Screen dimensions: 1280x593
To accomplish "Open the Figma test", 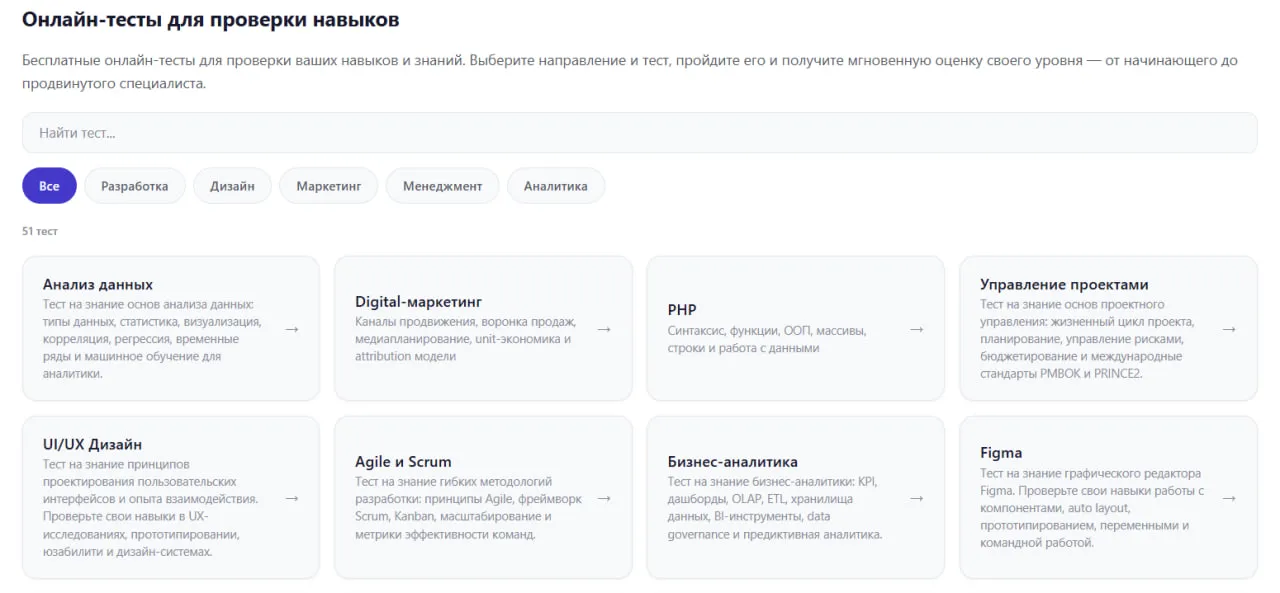I will [x=1108, y=497].
